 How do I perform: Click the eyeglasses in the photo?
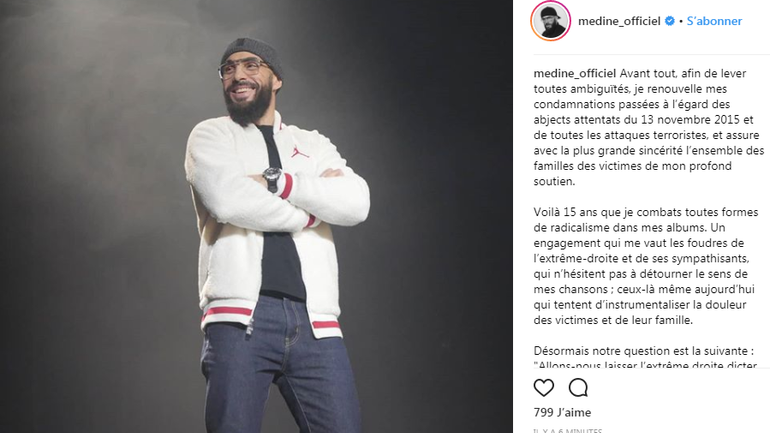point(244,69)
